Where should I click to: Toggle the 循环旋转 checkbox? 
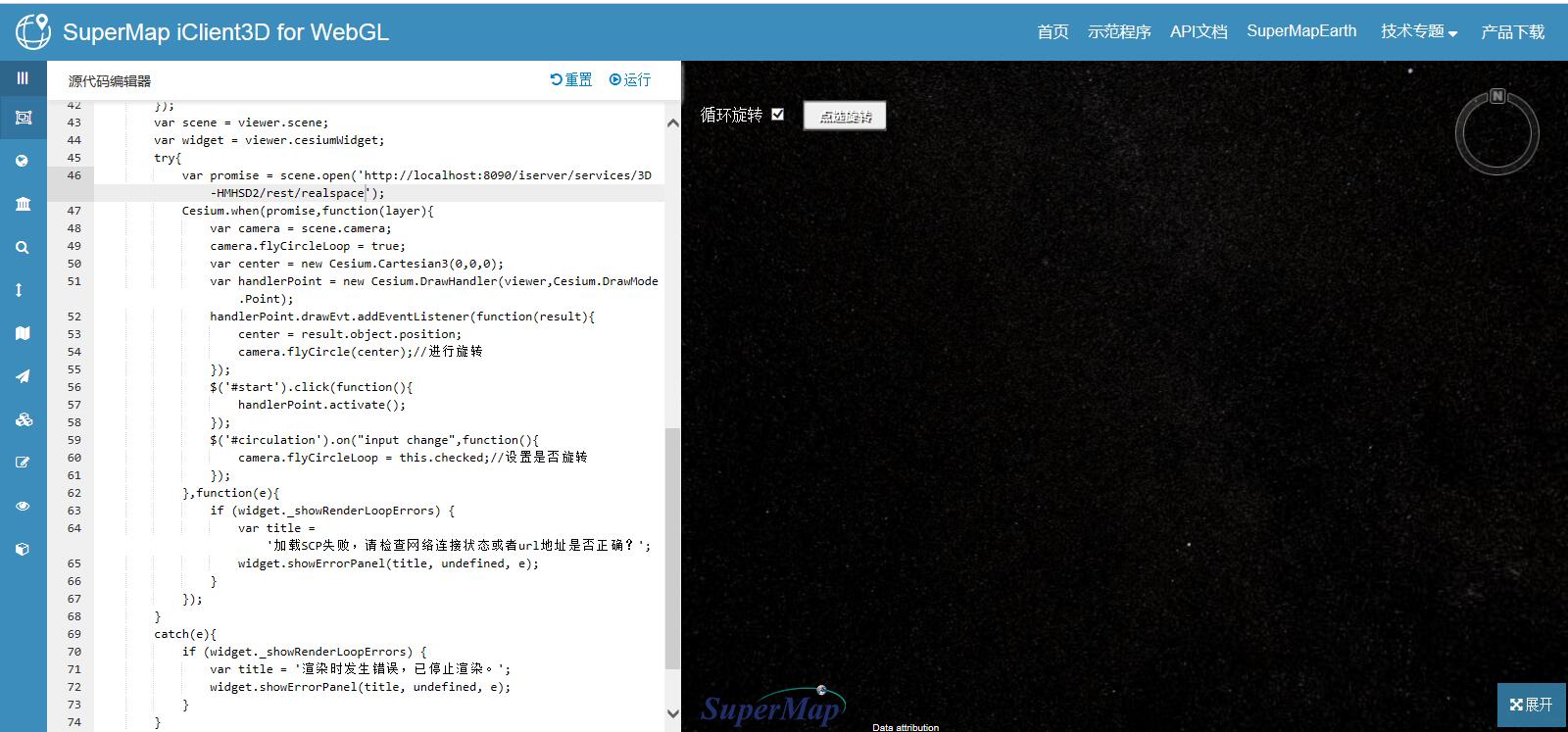click(778, 115)
